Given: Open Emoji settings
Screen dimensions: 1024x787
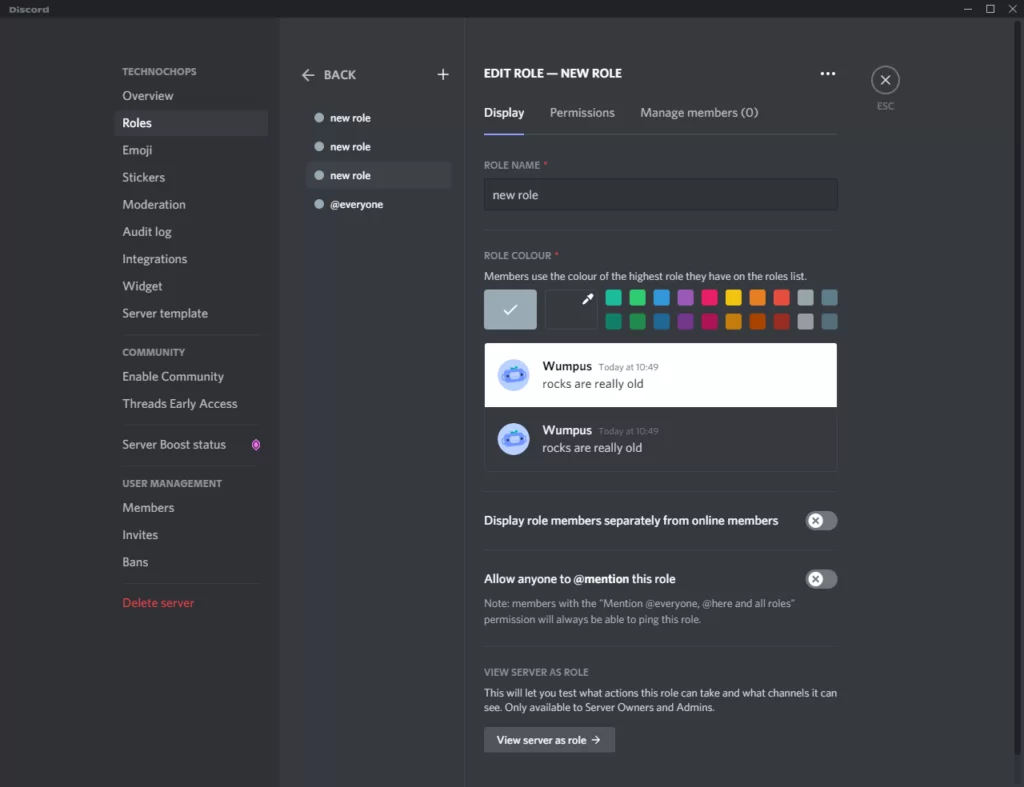Looking at the screenshot, I should click(191, 150).
